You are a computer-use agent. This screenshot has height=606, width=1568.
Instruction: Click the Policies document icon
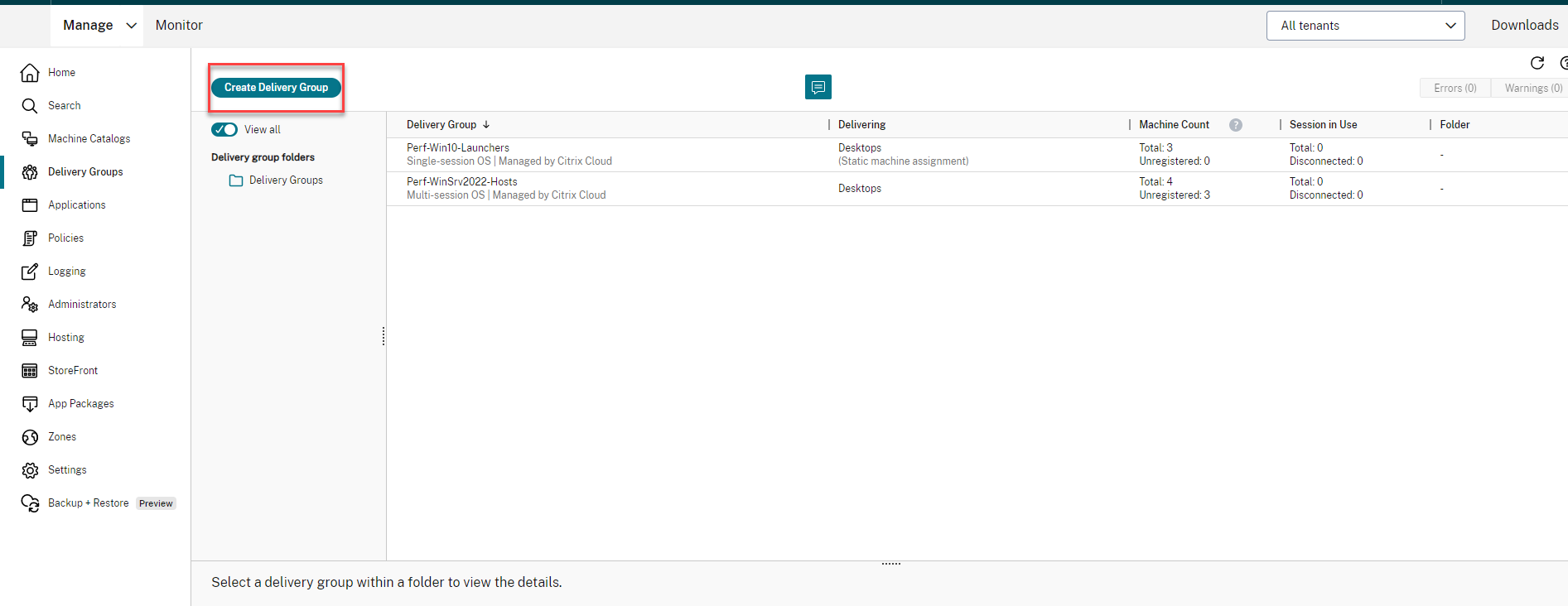coord(30,238)
